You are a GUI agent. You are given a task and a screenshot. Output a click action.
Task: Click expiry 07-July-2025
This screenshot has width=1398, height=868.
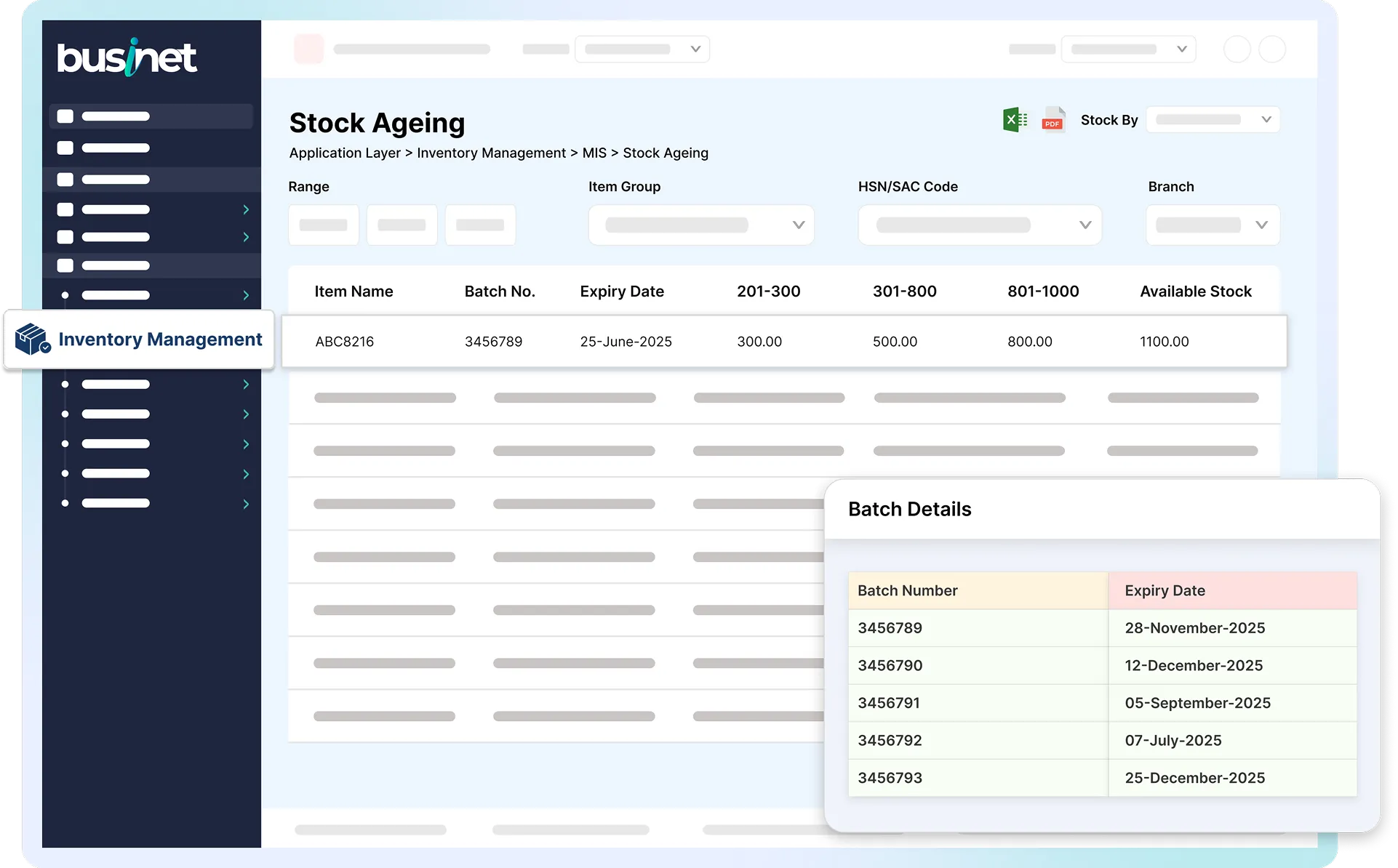point(1173,740)
